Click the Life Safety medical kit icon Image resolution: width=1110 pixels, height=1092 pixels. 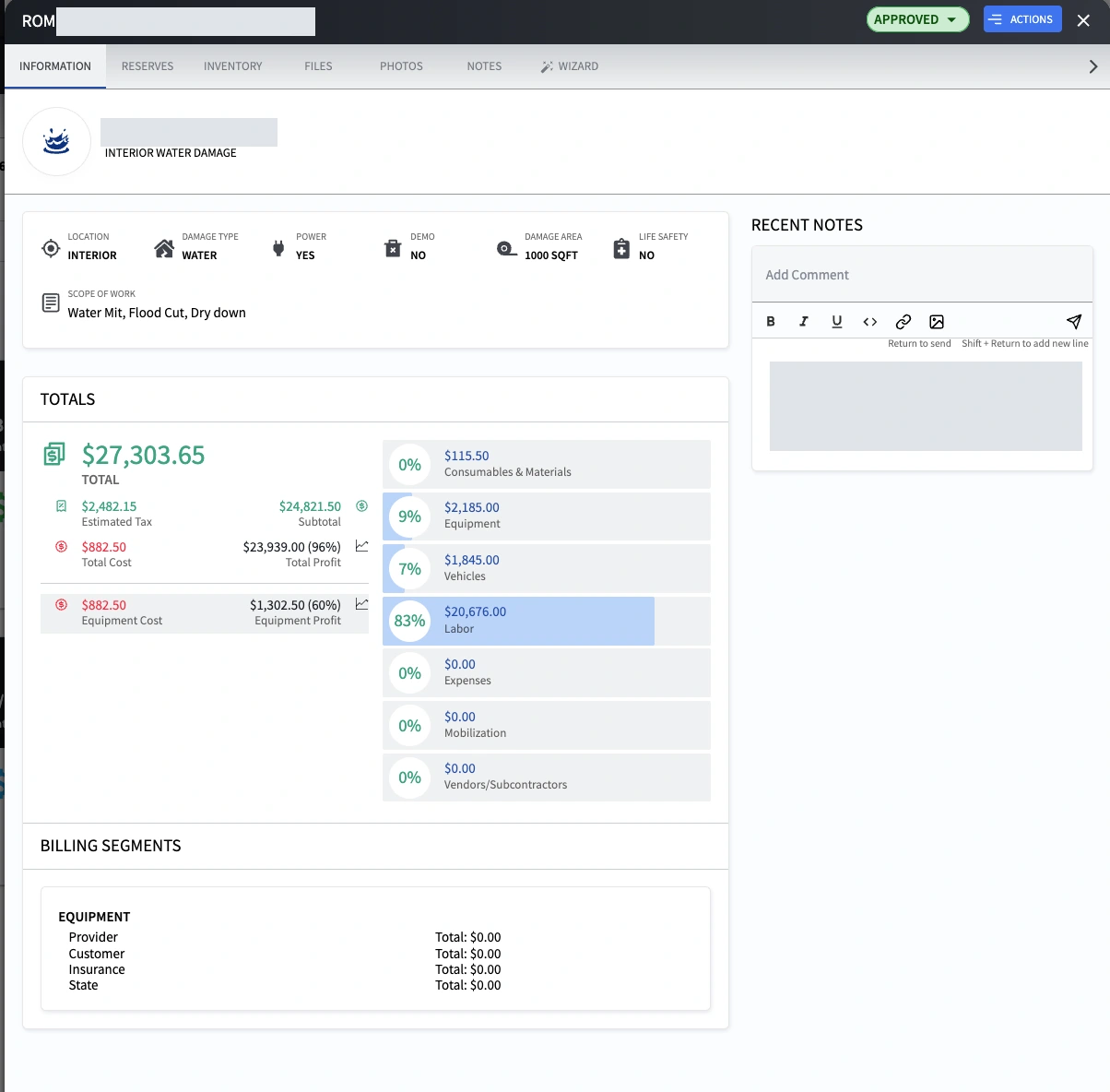click(621, 248)
